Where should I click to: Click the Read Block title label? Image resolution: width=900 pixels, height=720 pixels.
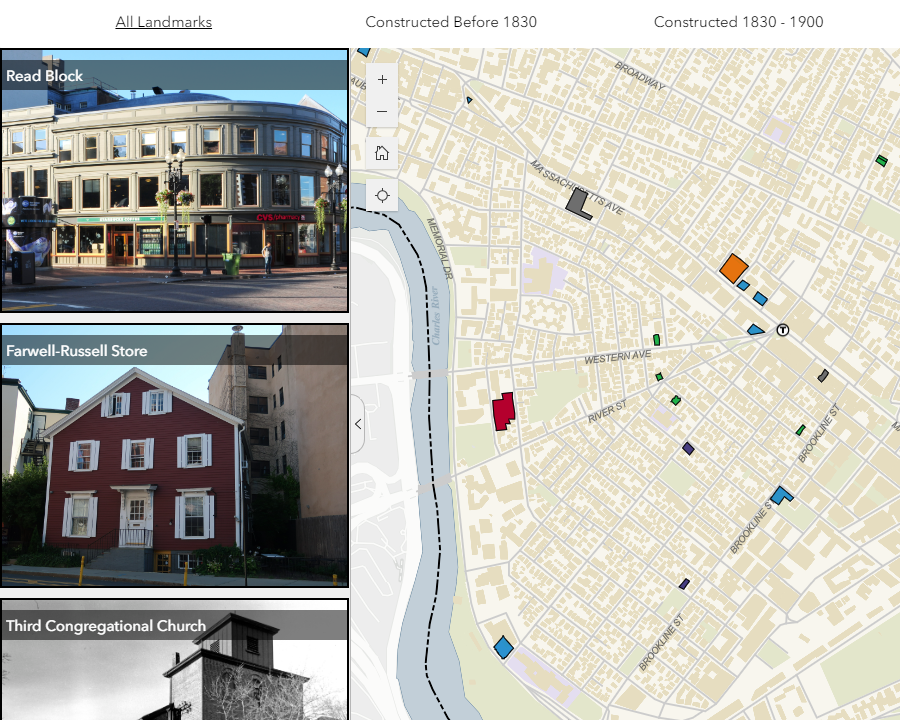pos(45,76)
